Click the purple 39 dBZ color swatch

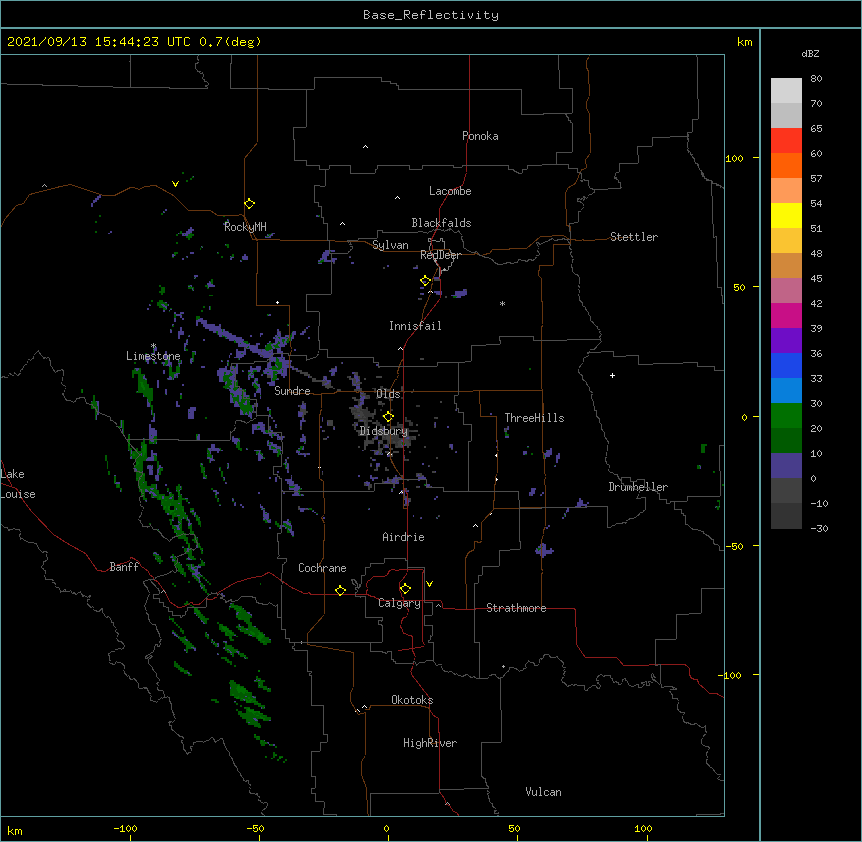tap(786, 341)
